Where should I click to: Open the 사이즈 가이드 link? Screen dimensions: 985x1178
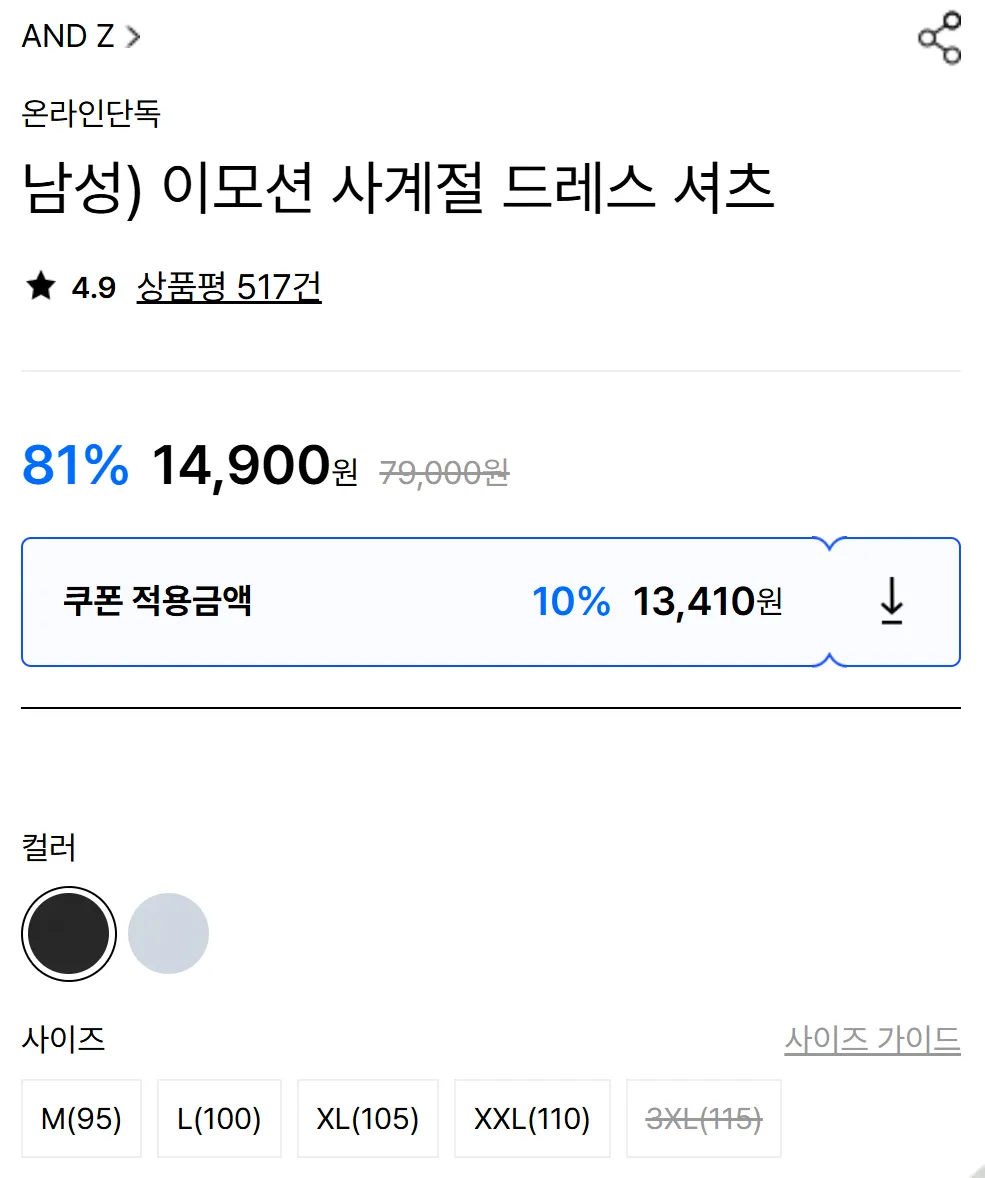point(872,1040)
